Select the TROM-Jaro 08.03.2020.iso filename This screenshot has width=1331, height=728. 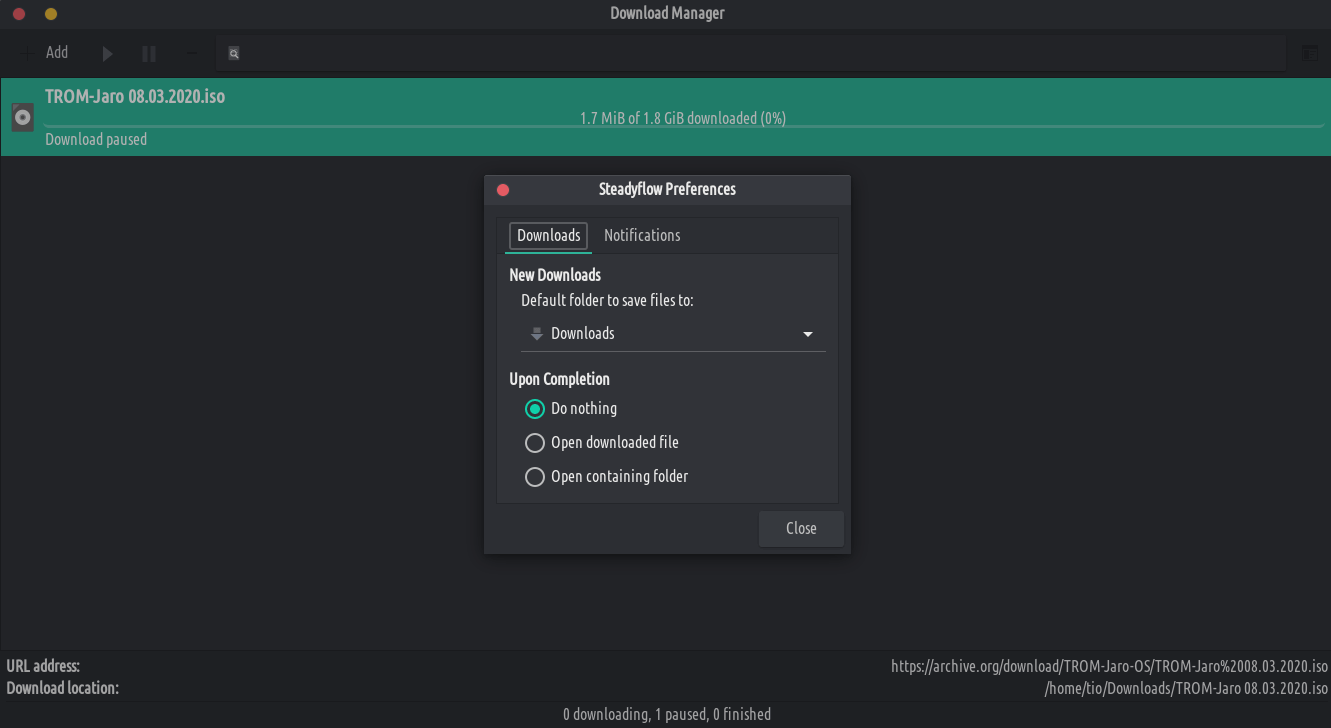[135, 97]
